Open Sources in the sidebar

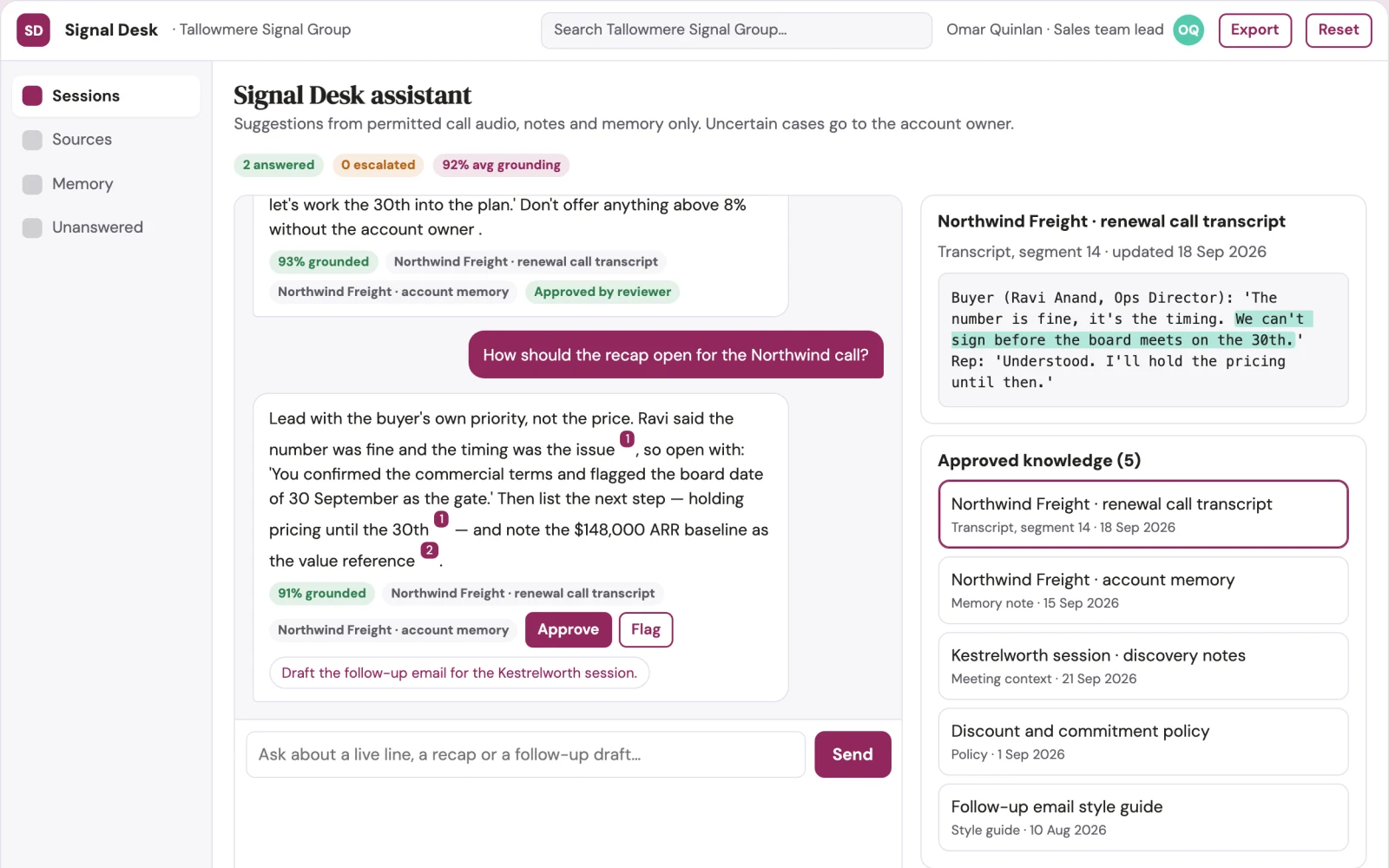click(x=106, y=140)
